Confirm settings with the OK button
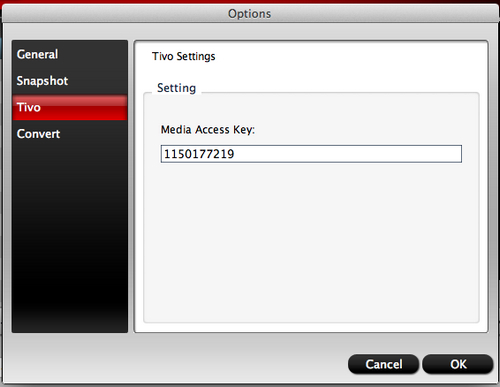The height and width of the screenshot is (387, 500). click(x=458, y=364)
